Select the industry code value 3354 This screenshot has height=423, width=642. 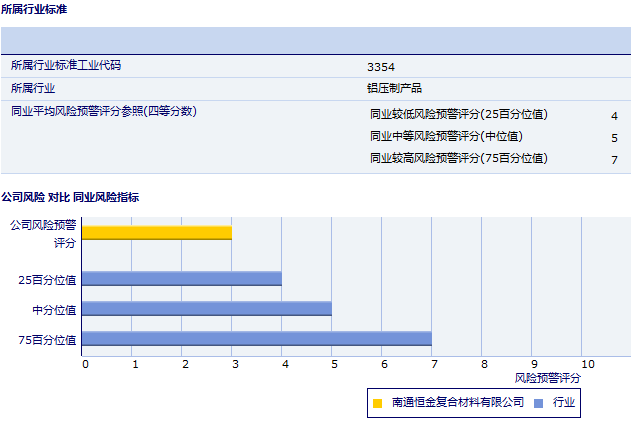tap(381, 67)
